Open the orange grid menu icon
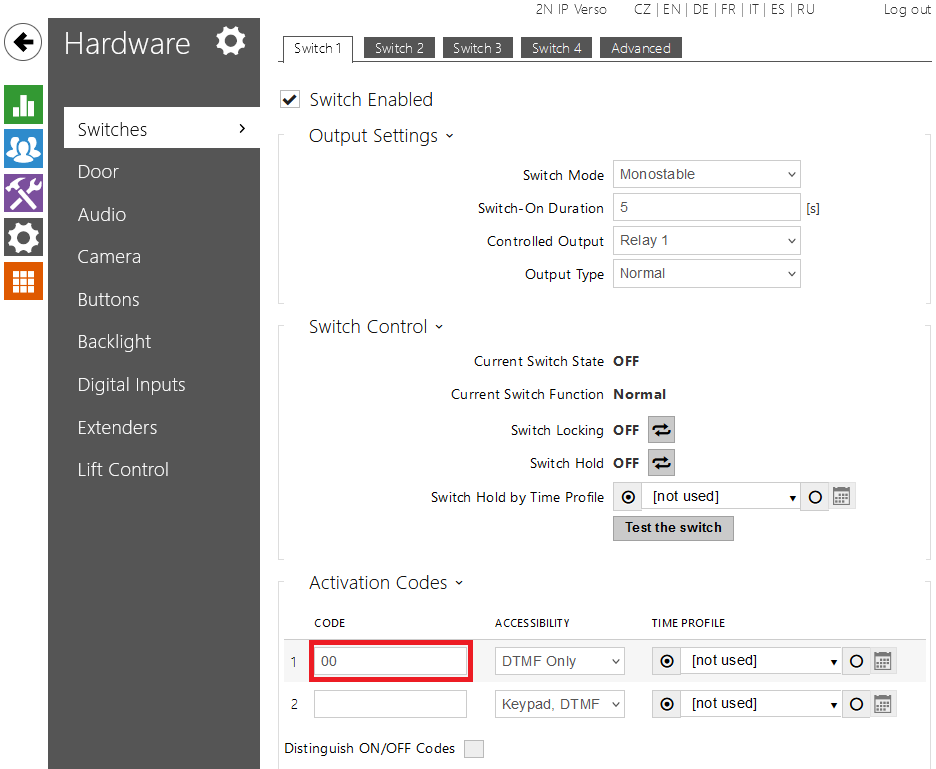 point(23,281)
